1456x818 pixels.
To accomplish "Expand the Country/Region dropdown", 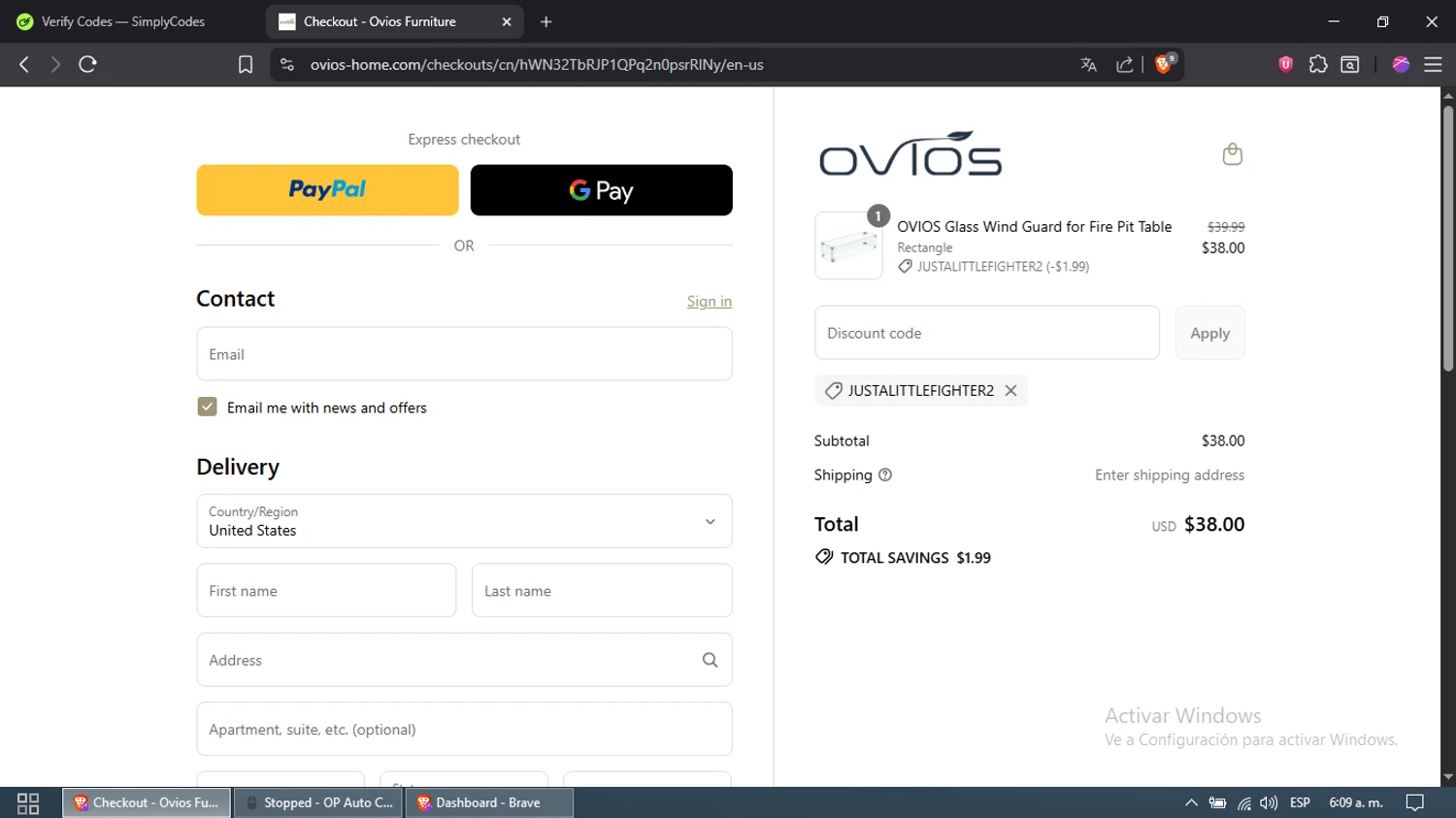I will (x=464, y=521).
